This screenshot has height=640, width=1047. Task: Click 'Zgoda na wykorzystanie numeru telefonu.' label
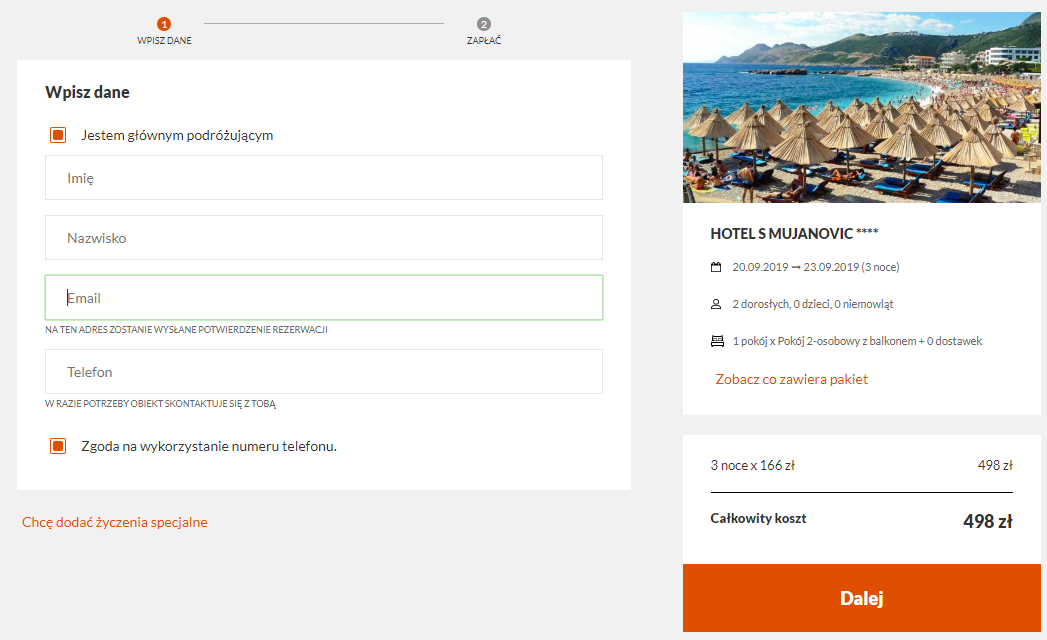pyautogui.click(x=209, y=446)
